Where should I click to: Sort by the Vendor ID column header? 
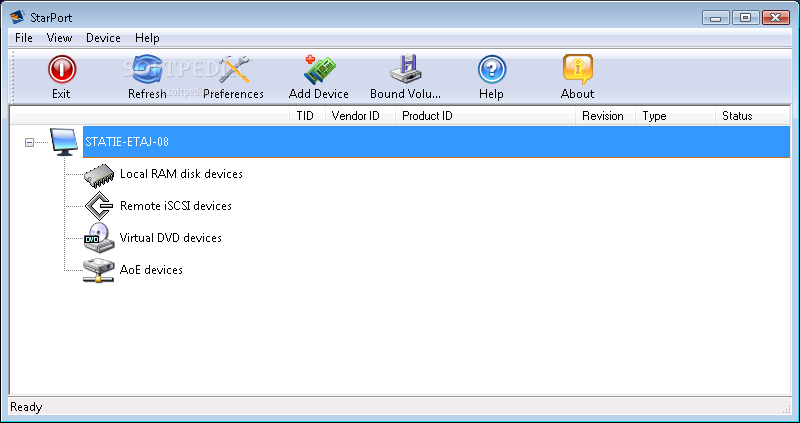point(360,116)
